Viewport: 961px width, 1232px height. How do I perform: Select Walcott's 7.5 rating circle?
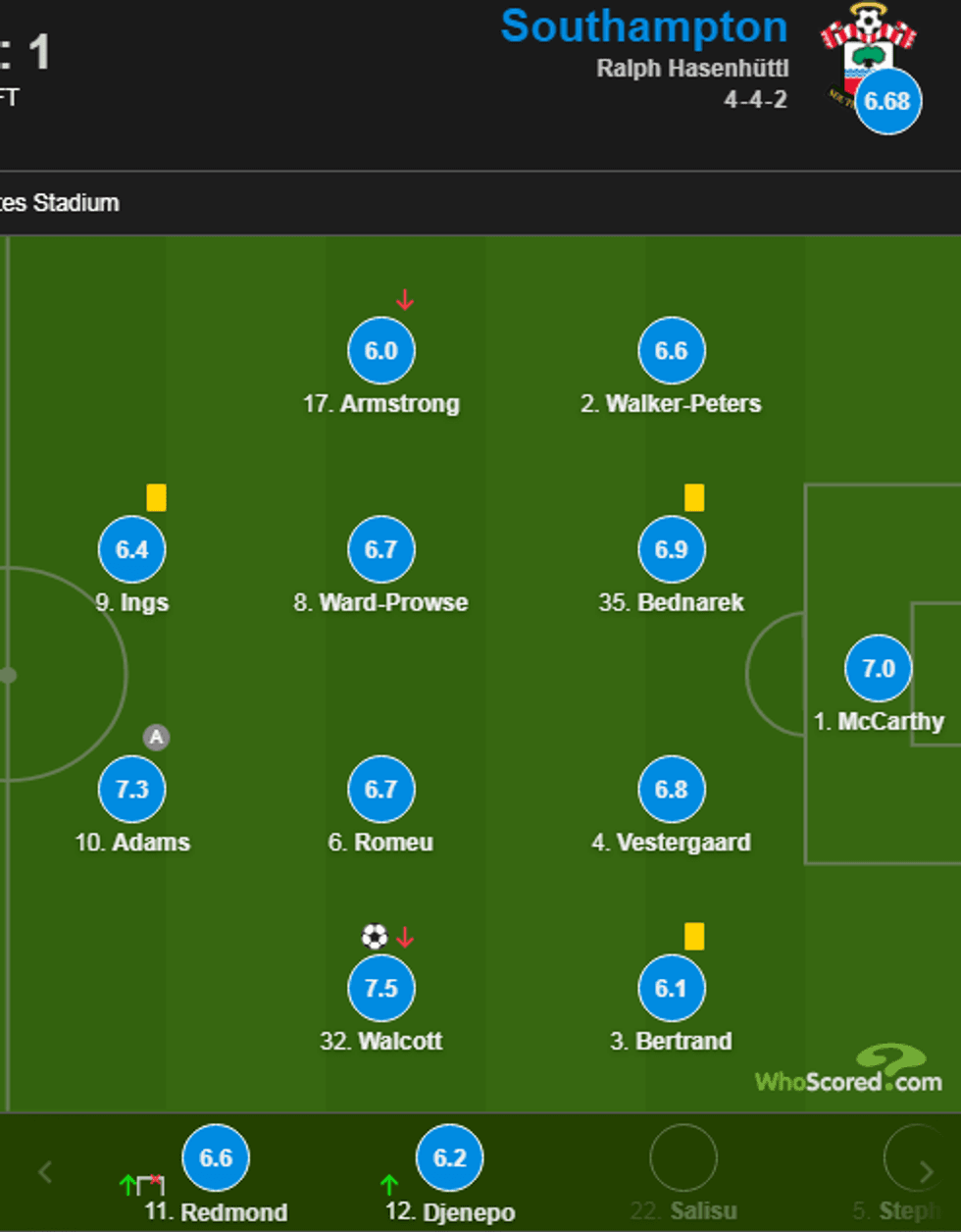pos(381,988)
